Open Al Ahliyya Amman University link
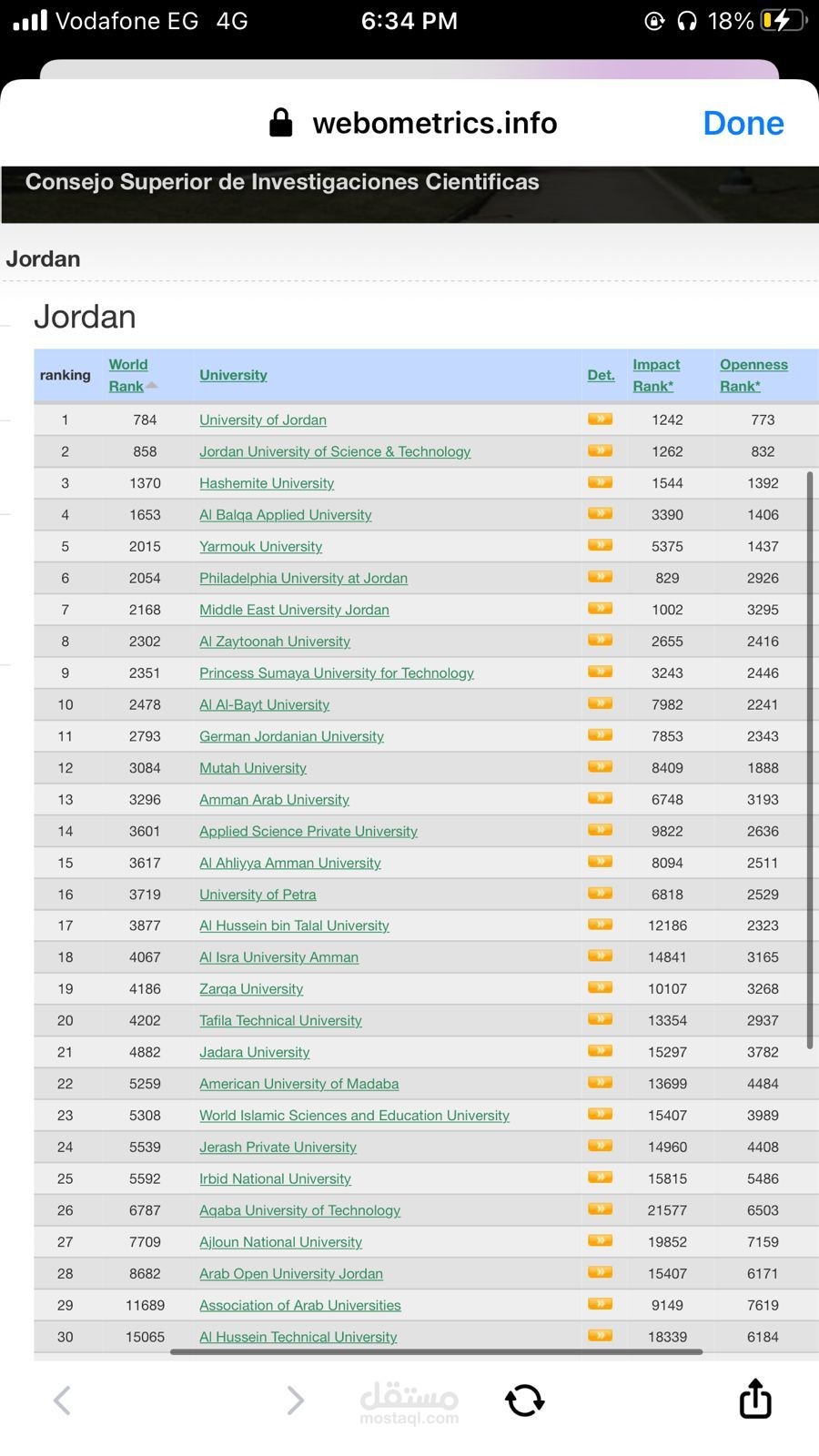The image size is (819, 1456). click(x=290, y=863)
